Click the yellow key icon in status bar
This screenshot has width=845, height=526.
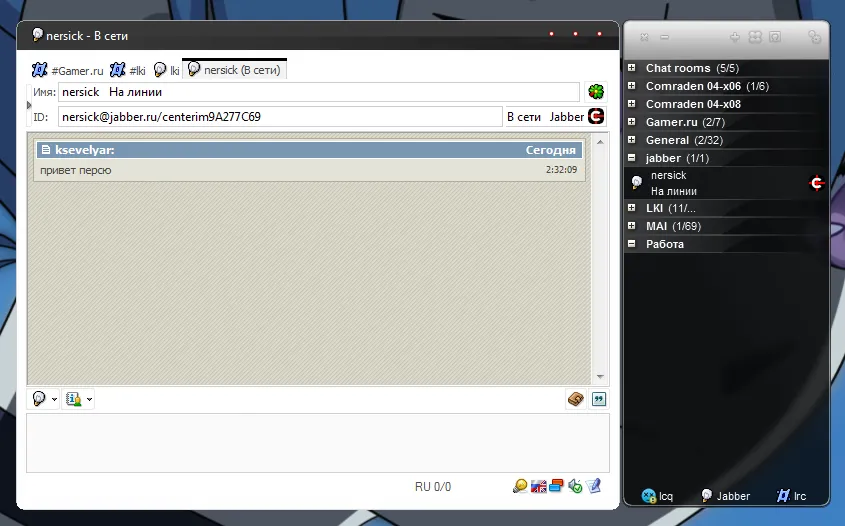(520, 487)
